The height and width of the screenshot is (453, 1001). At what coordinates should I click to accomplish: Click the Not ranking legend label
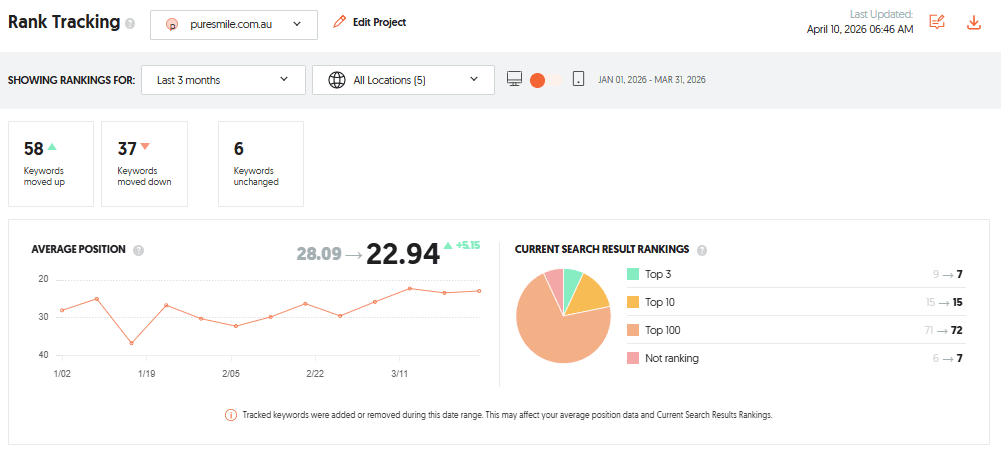[672, 358]
